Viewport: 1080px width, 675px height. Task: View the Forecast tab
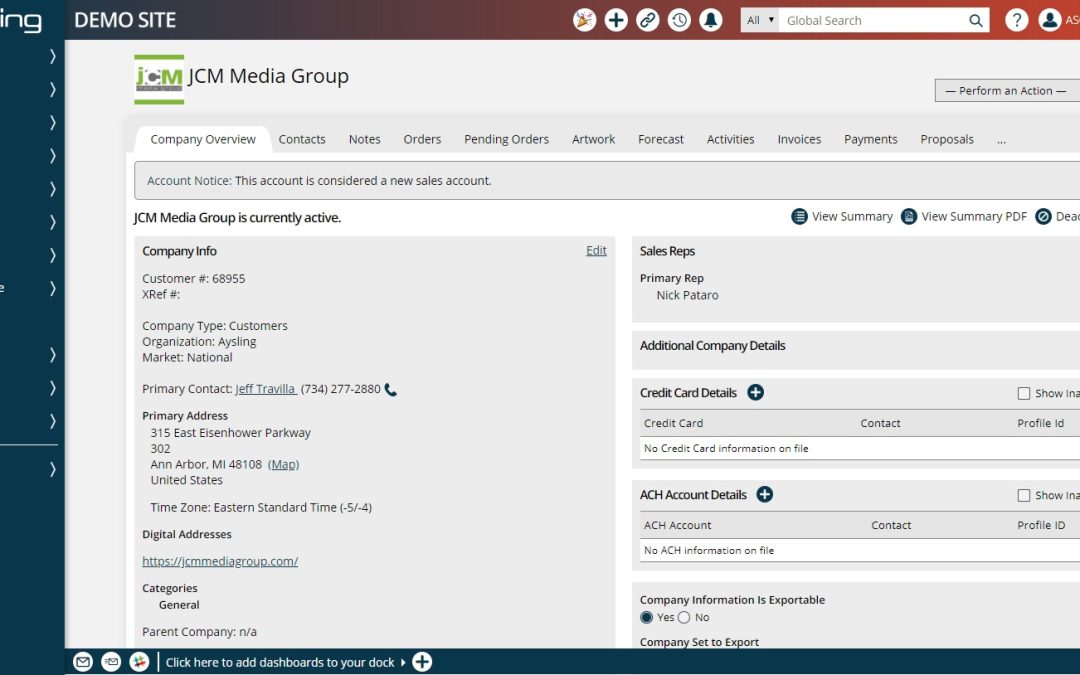click(661, 139)
